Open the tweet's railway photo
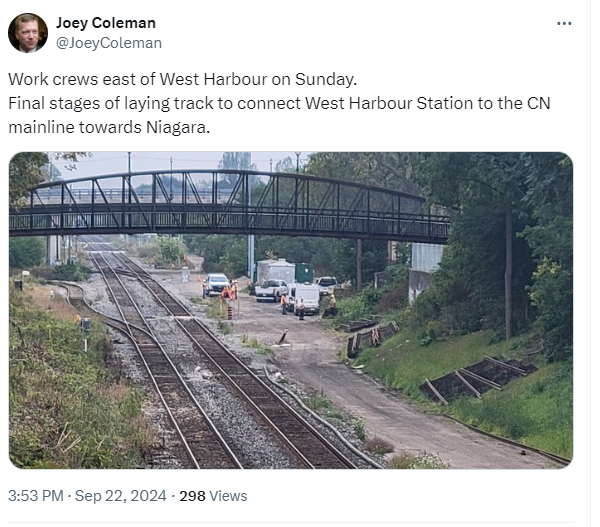 [x=290, y=310]
